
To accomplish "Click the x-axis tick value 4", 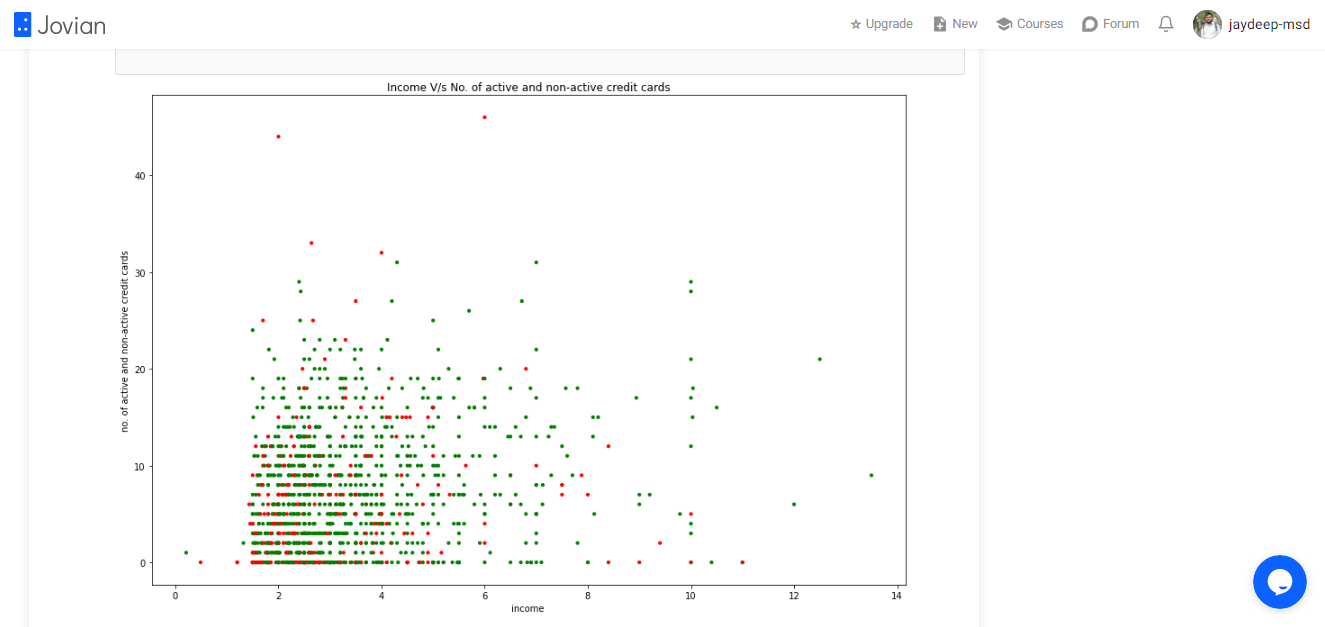I will (382, 596).
